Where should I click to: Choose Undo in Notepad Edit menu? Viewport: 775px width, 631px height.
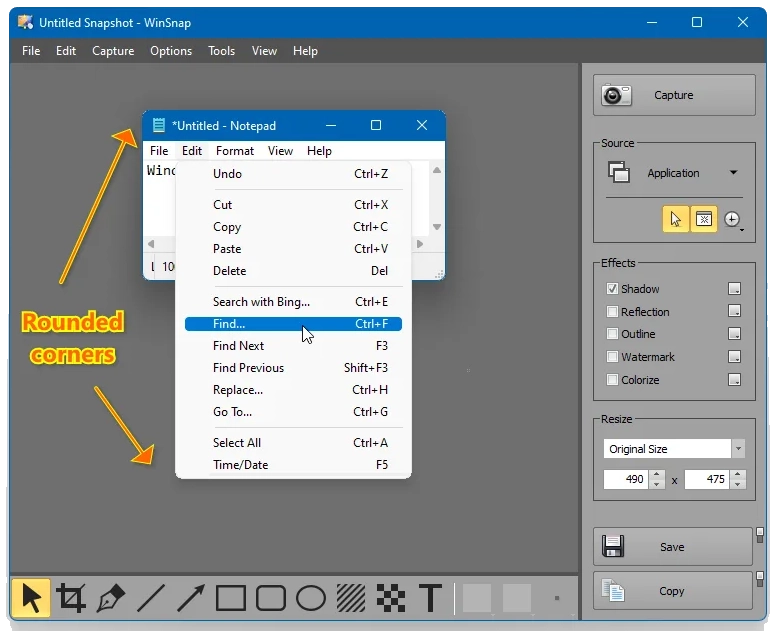(293, 174)
